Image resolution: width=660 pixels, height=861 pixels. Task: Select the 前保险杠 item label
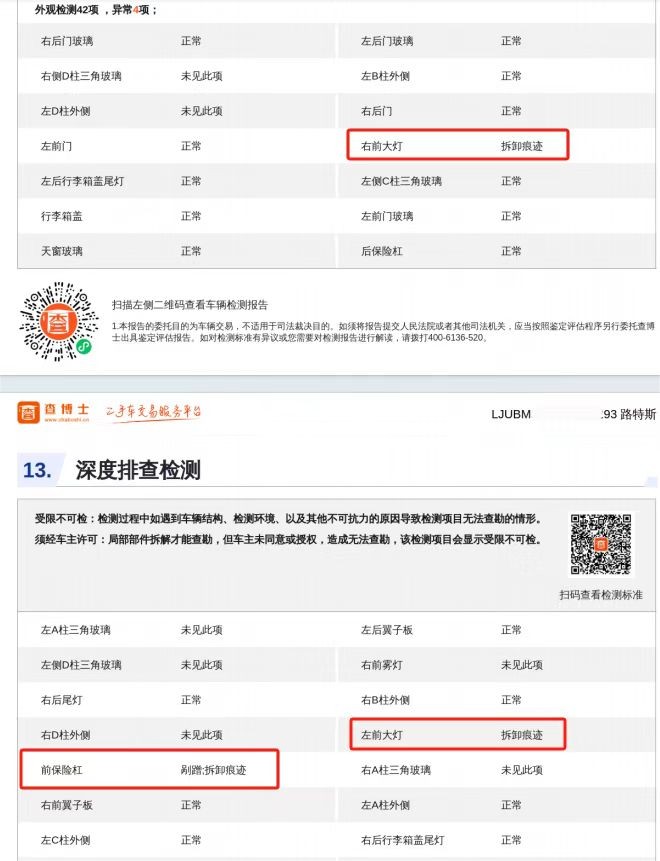pos(61,770)
